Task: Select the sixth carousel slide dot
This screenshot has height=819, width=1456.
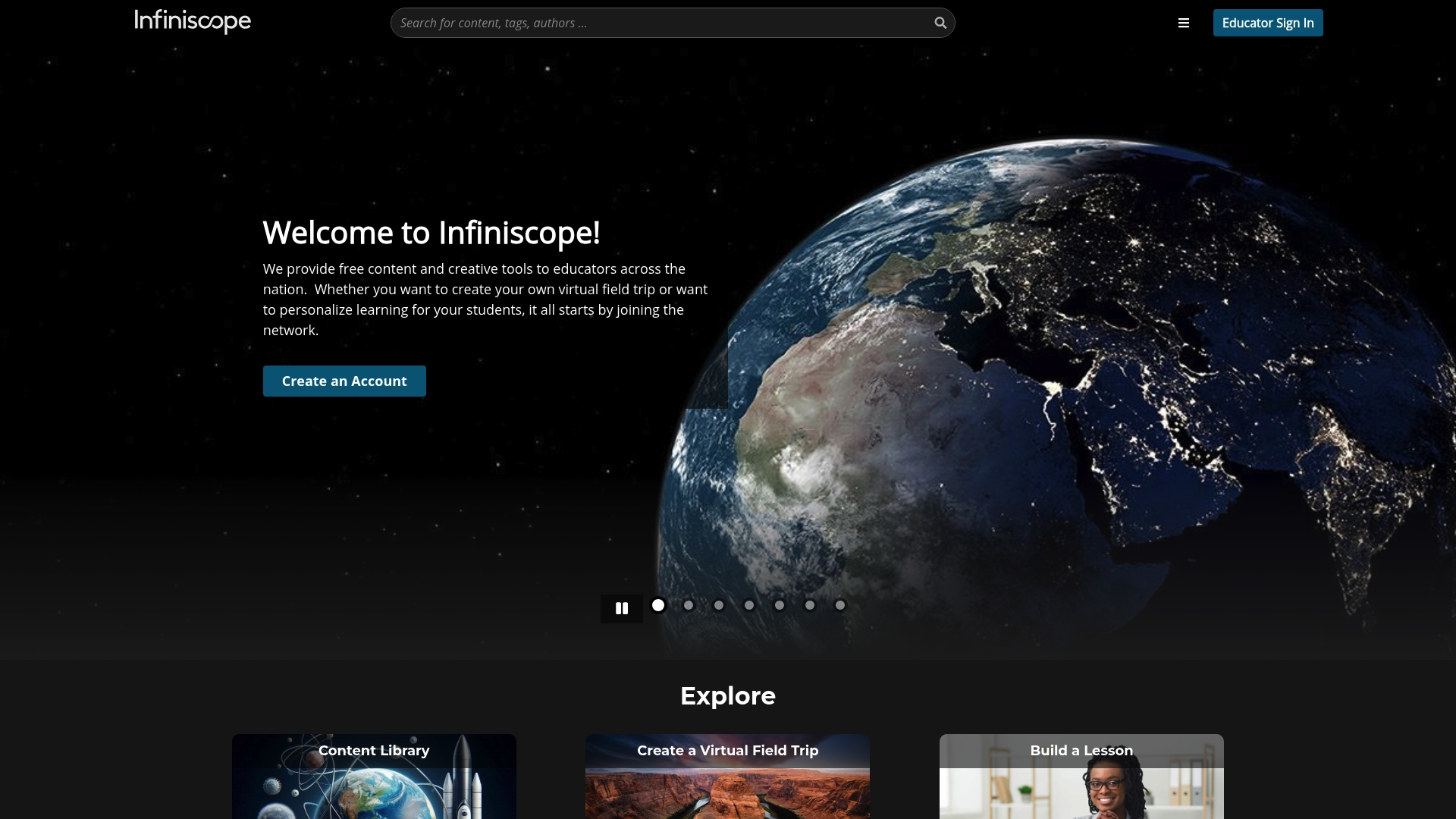Action: click(810, 605)
